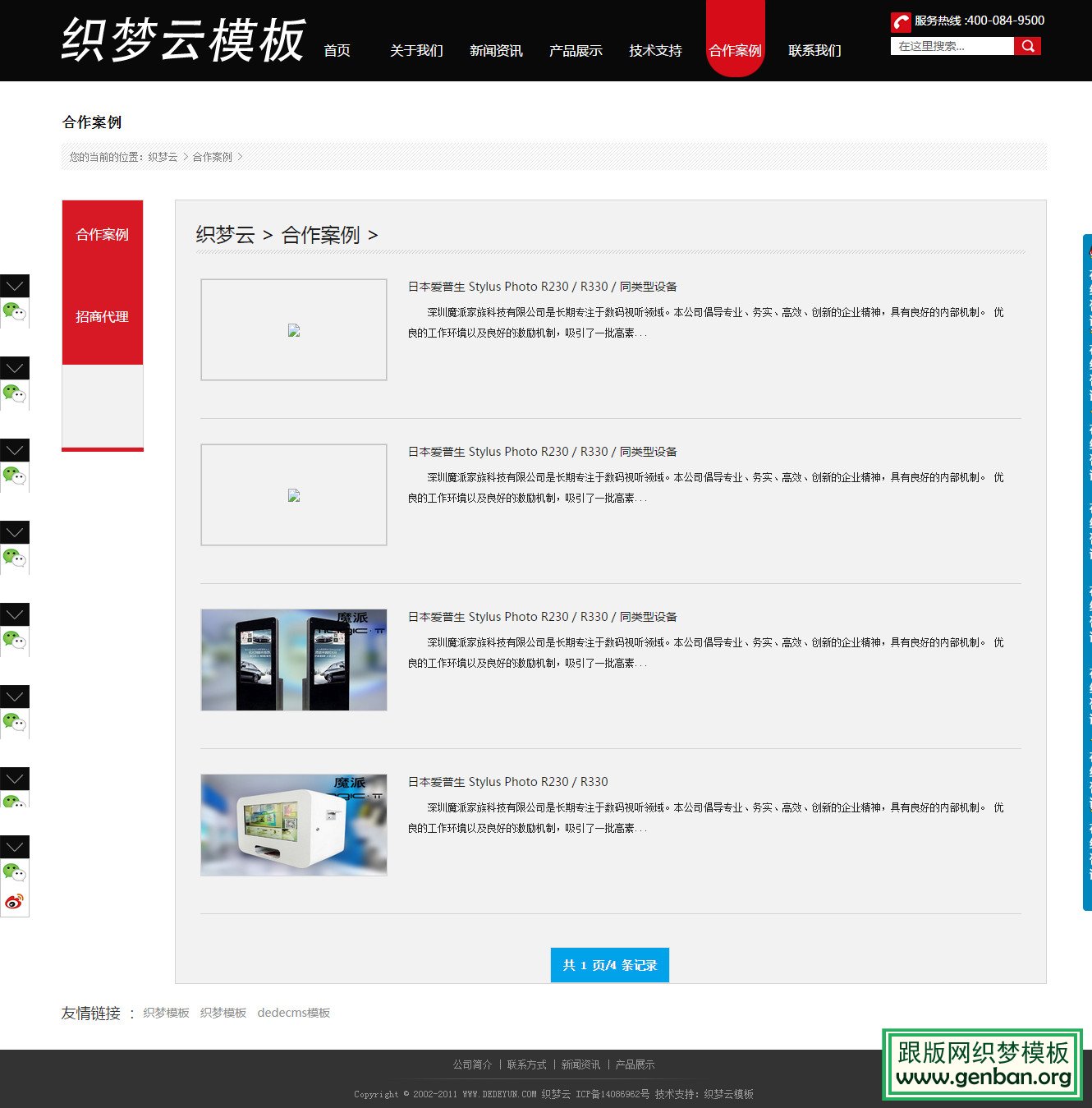Collapse the top share widget with its chevron

pyautogui.click(x=15, y=286)
